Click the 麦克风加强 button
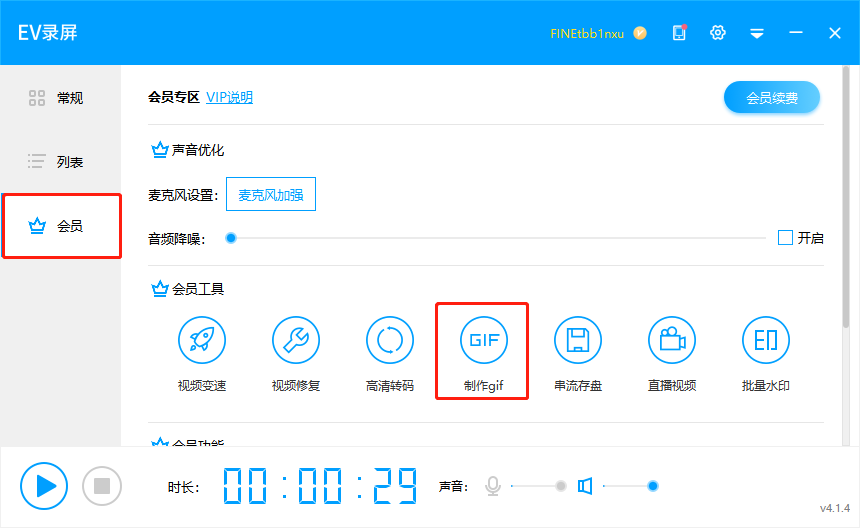 [271, 194]
